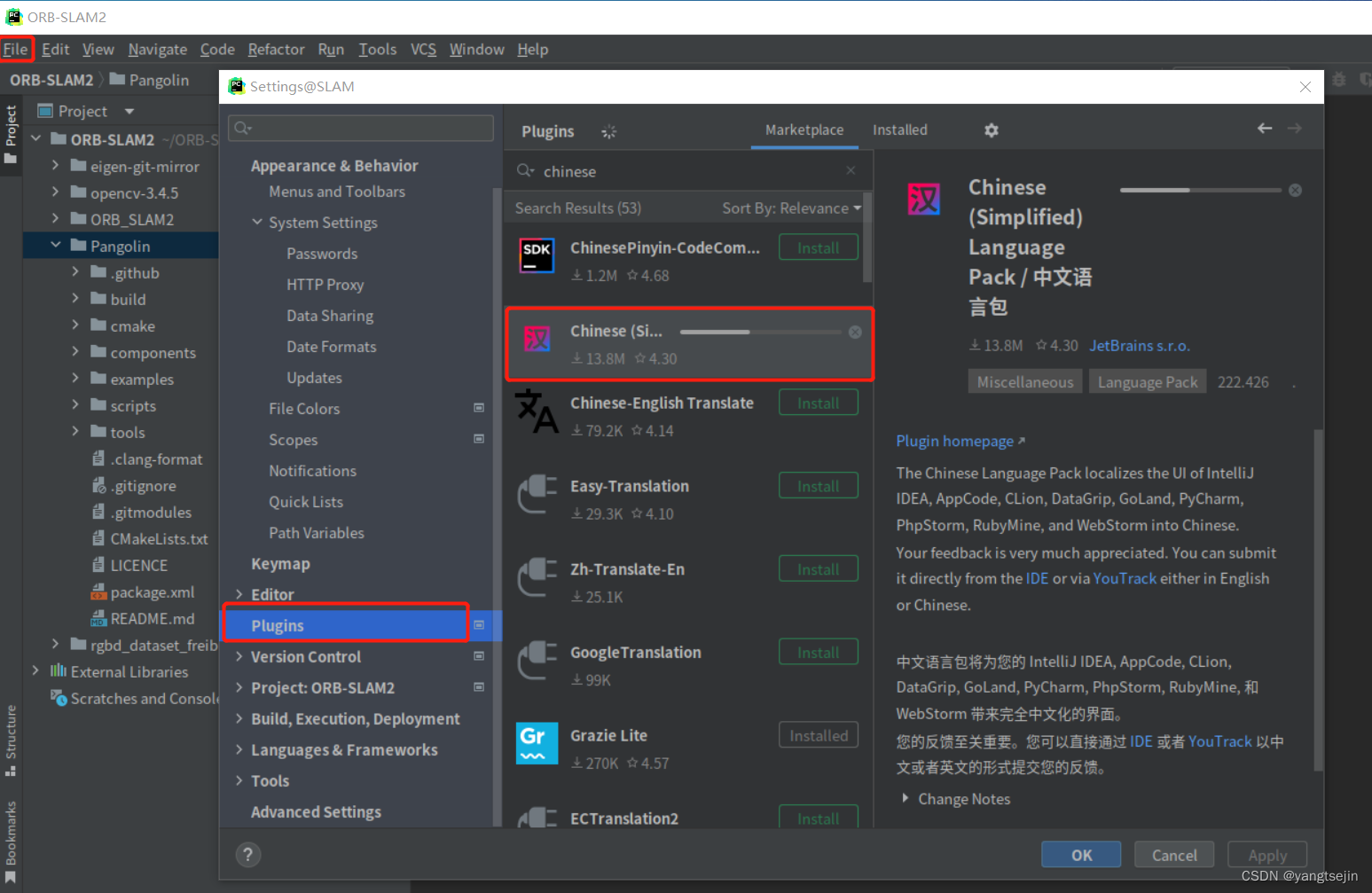The height and width of the screenshot is (893, 1372).
Task: Switch to the Marketplace tab
Action: (804, 129)
